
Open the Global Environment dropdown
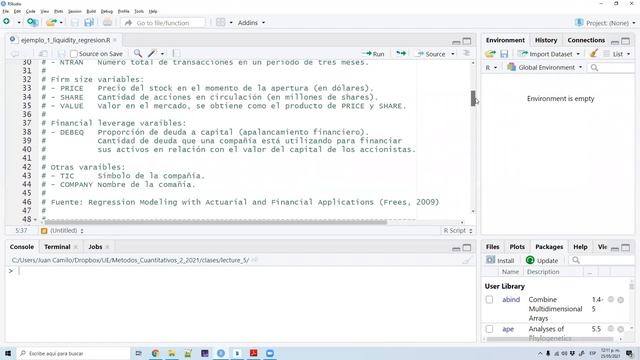[x=544, y=67]
